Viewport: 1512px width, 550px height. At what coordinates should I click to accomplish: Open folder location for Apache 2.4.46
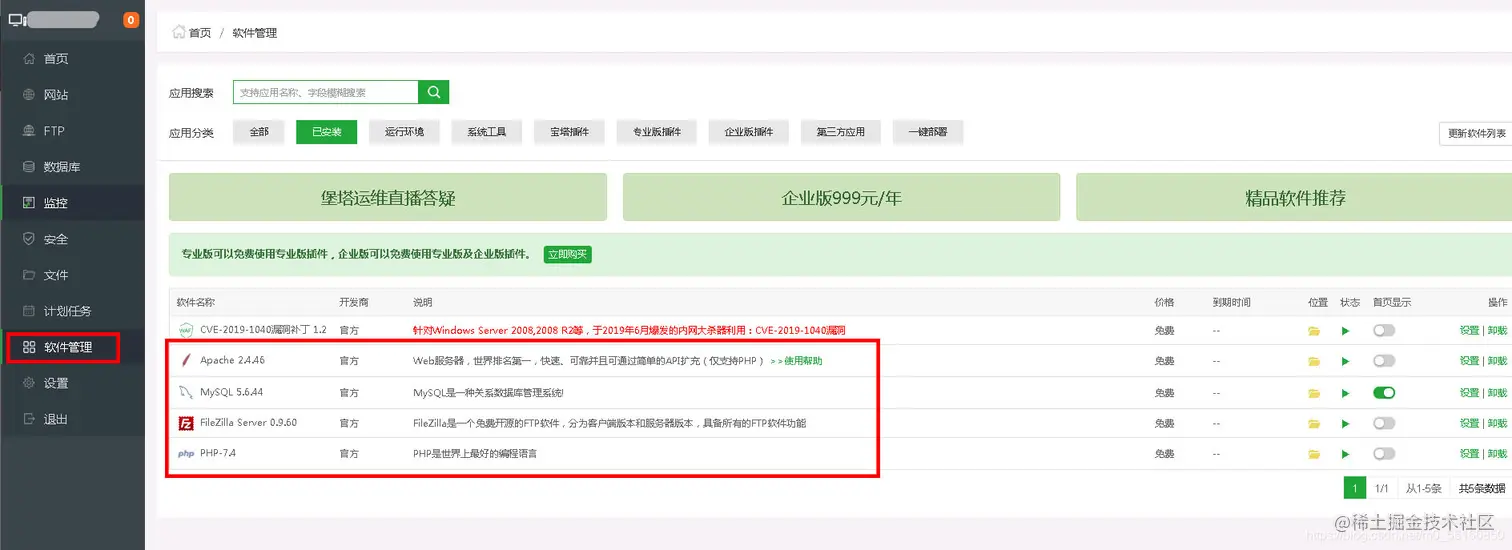coord(1314,361)
